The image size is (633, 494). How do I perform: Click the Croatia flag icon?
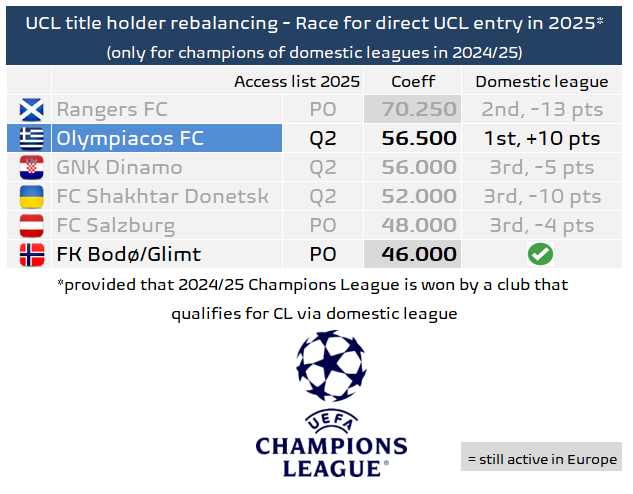click(31, 167)
